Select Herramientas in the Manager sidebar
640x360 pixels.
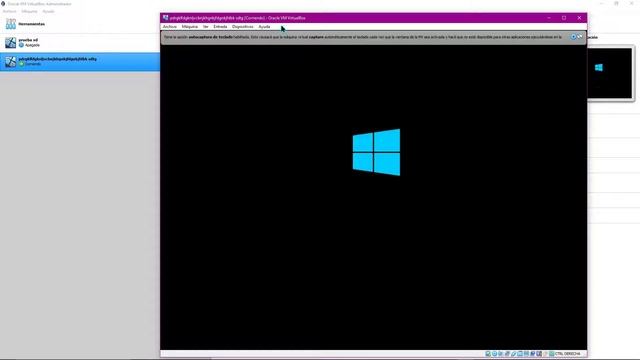click(80, 24)
